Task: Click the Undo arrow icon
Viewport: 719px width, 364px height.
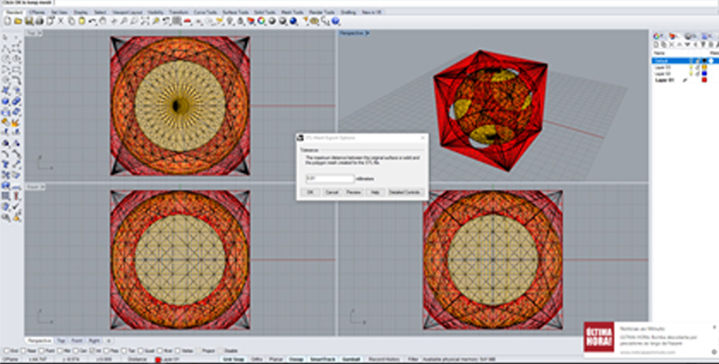Action: (92, 21)
